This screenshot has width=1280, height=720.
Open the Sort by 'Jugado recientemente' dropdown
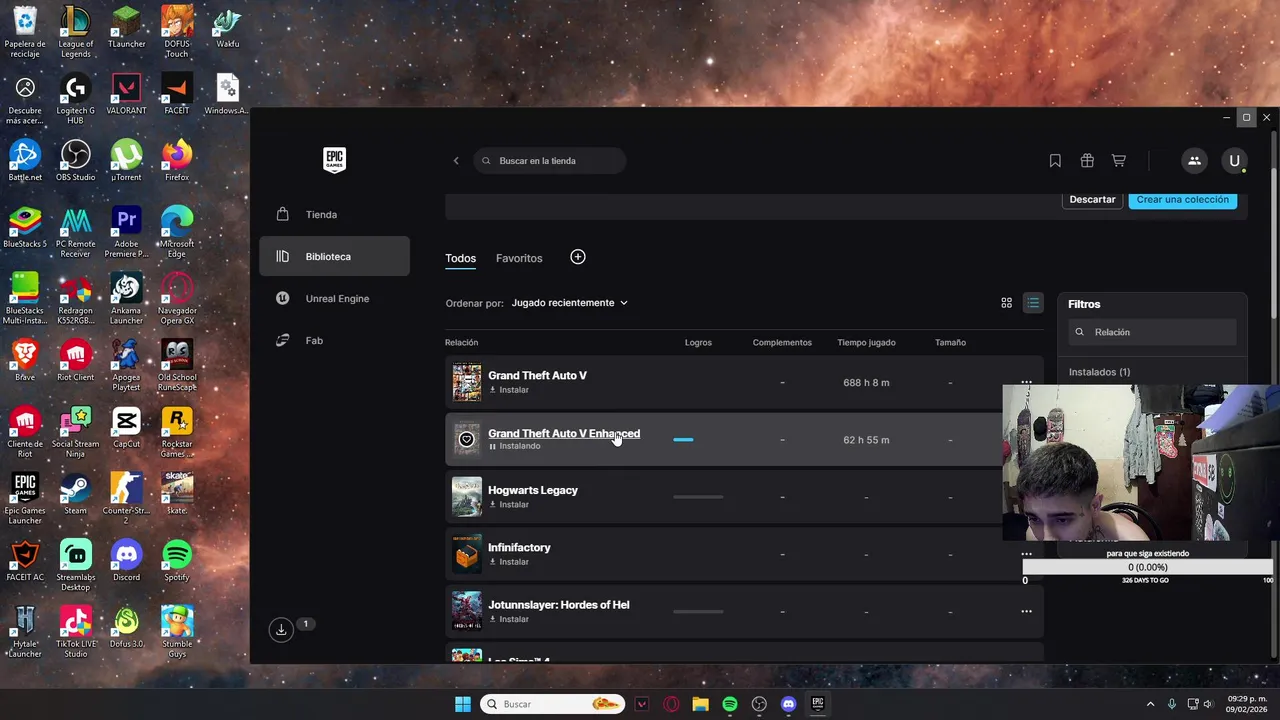click(570, 303)
